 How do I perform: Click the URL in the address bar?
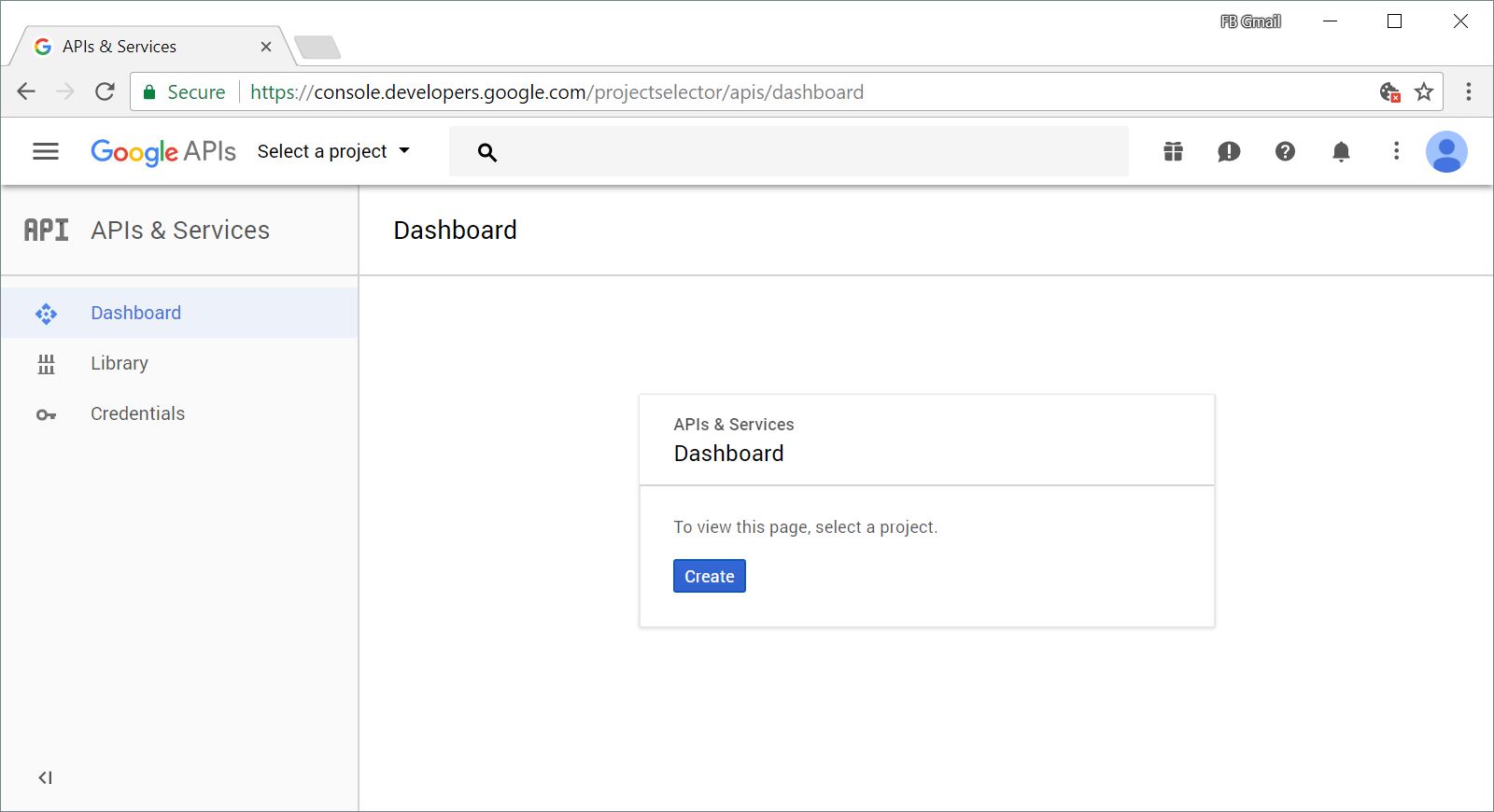(557, 91)
